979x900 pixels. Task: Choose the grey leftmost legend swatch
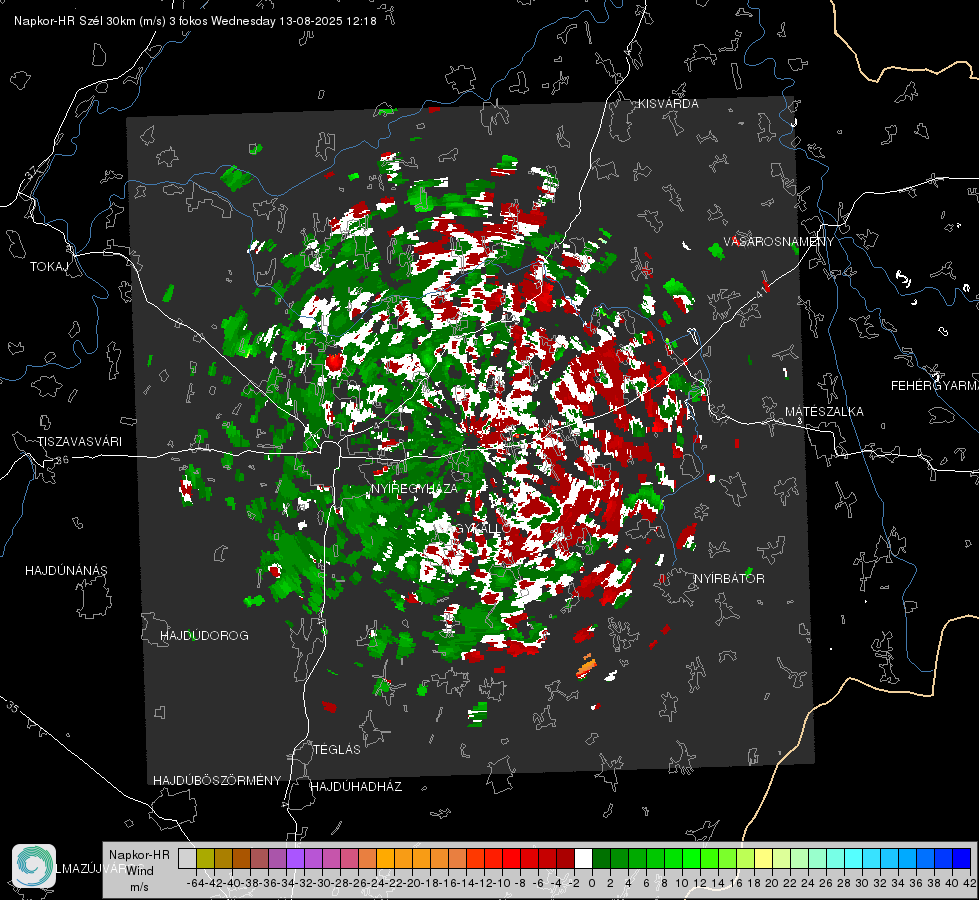187,859
